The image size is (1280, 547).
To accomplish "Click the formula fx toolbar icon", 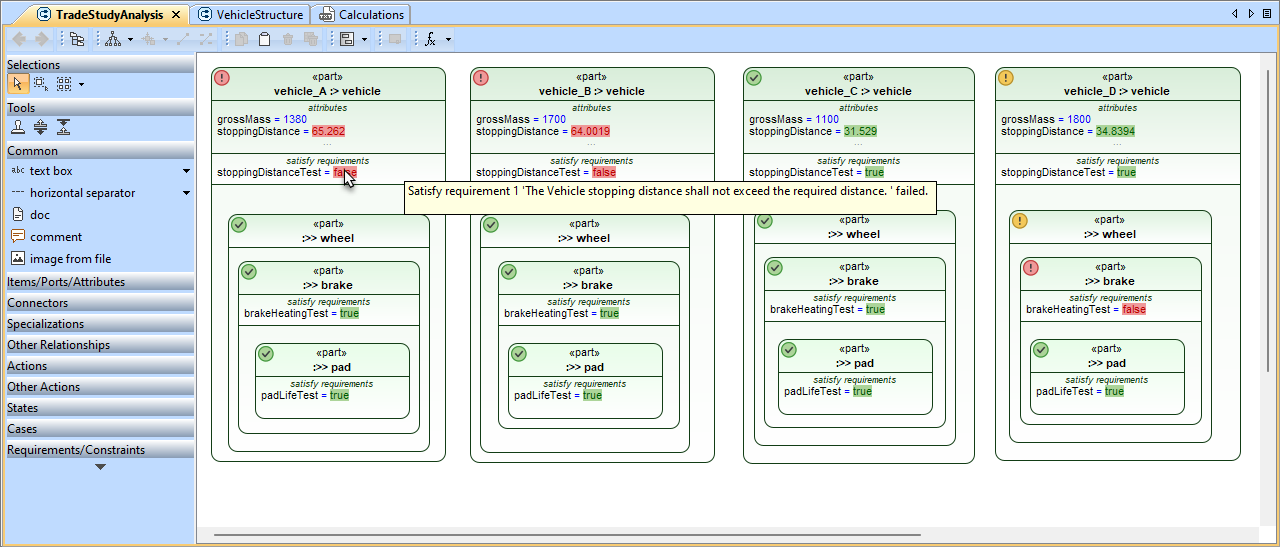I will pos(431,39).
